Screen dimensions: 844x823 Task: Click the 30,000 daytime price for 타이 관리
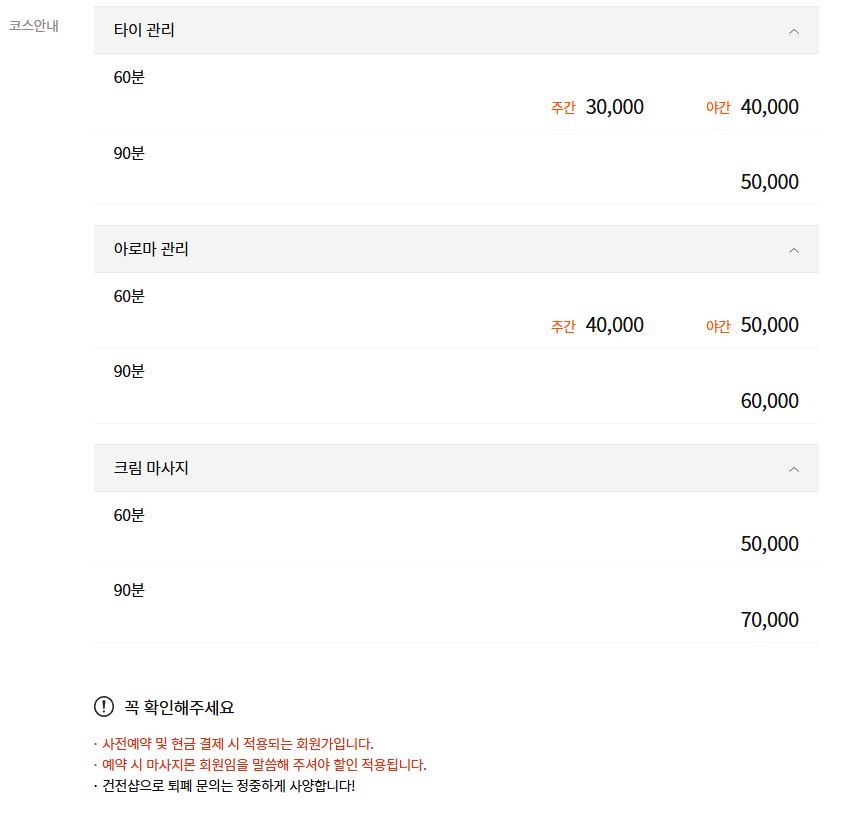click(614, 107)
